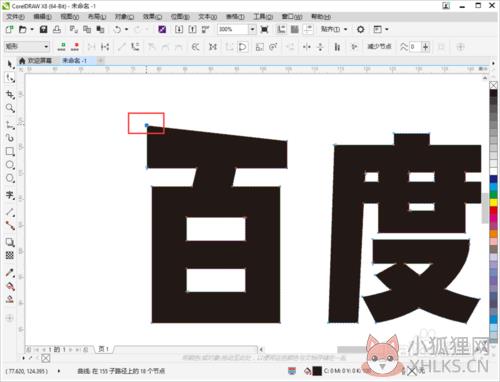Open the Tools menu

click(263, 16)
